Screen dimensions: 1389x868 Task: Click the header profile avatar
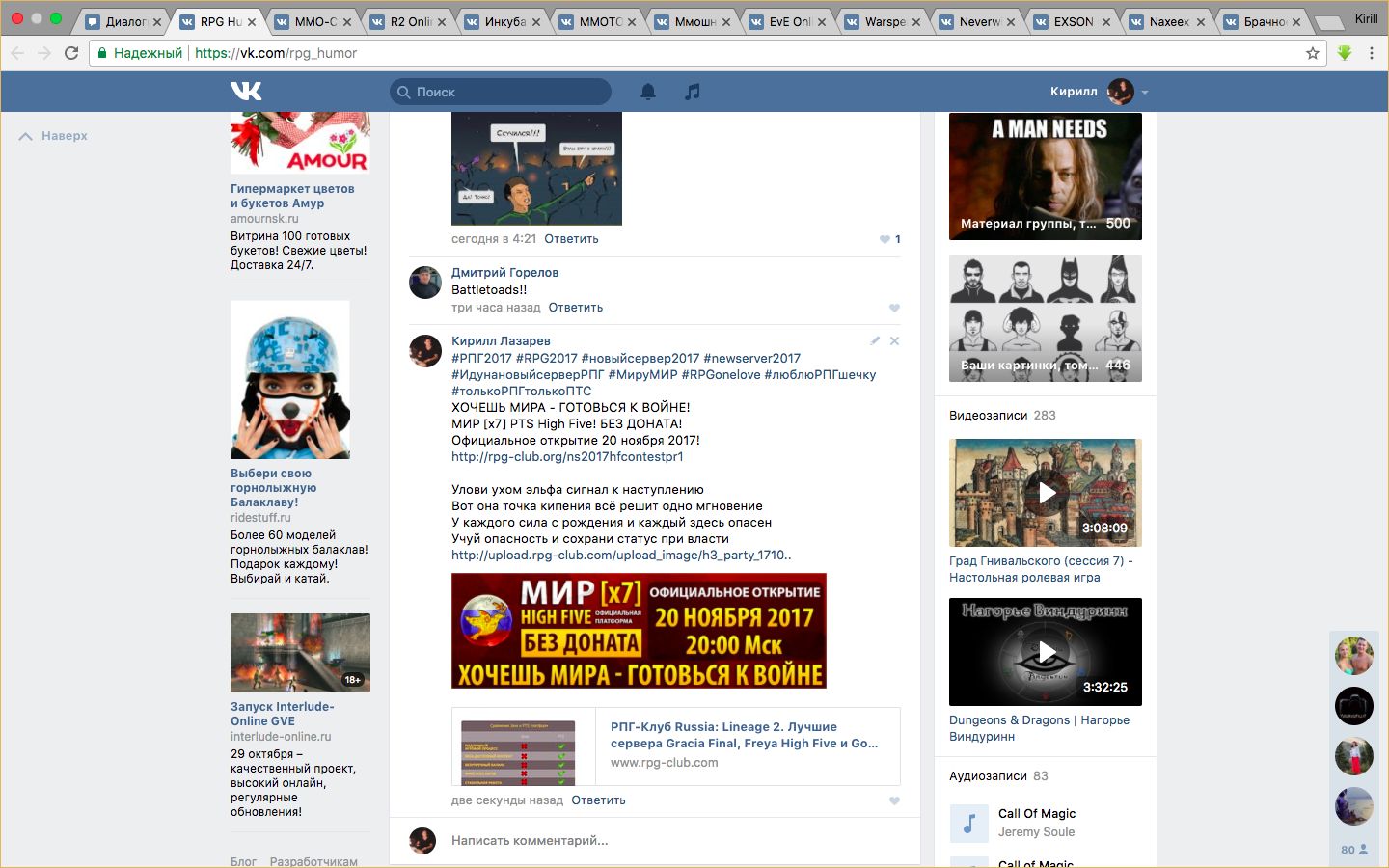click(1120, 92)
